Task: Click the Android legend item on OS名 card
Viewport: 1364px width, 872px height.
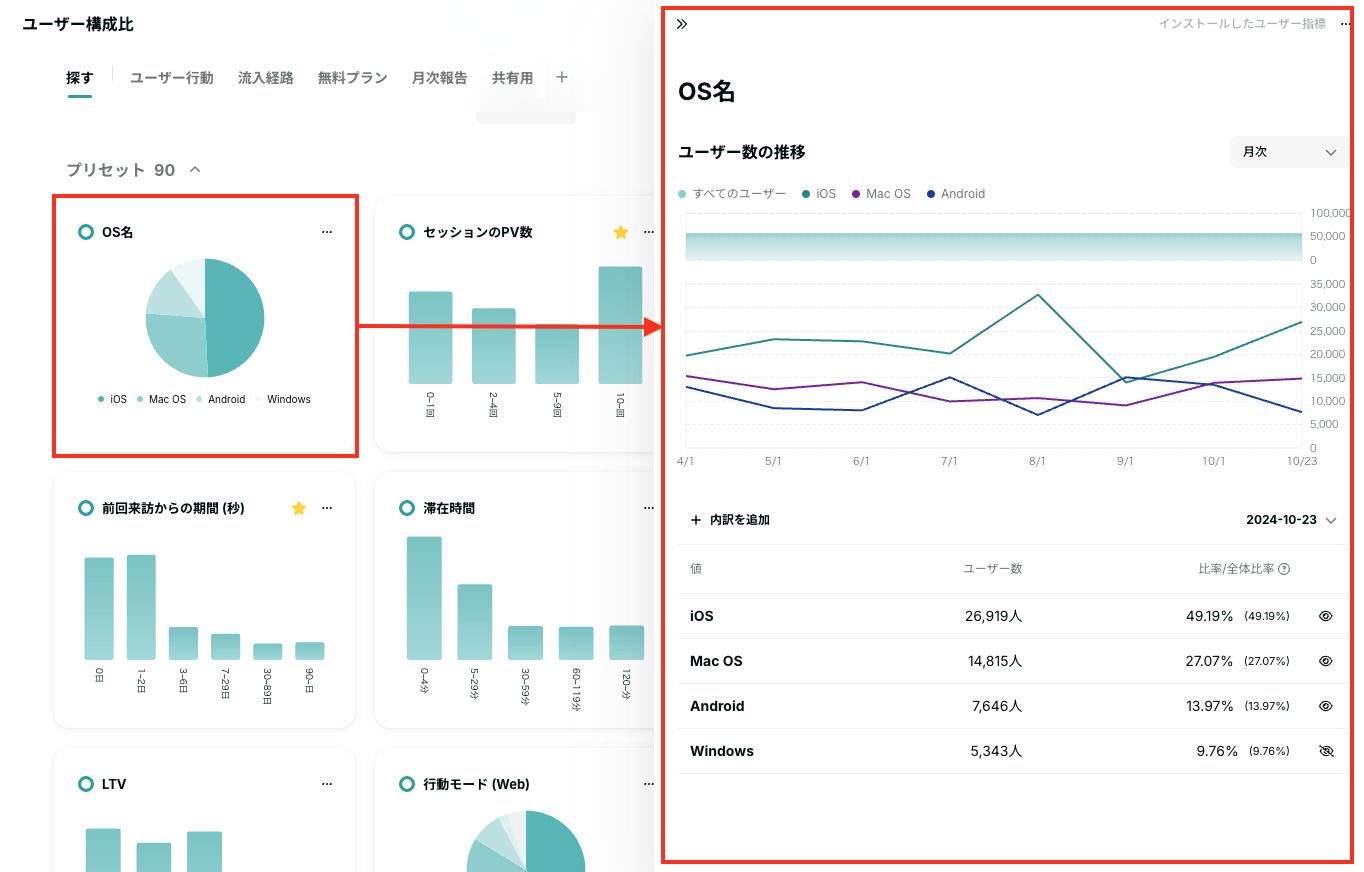Action: (221, 399)
